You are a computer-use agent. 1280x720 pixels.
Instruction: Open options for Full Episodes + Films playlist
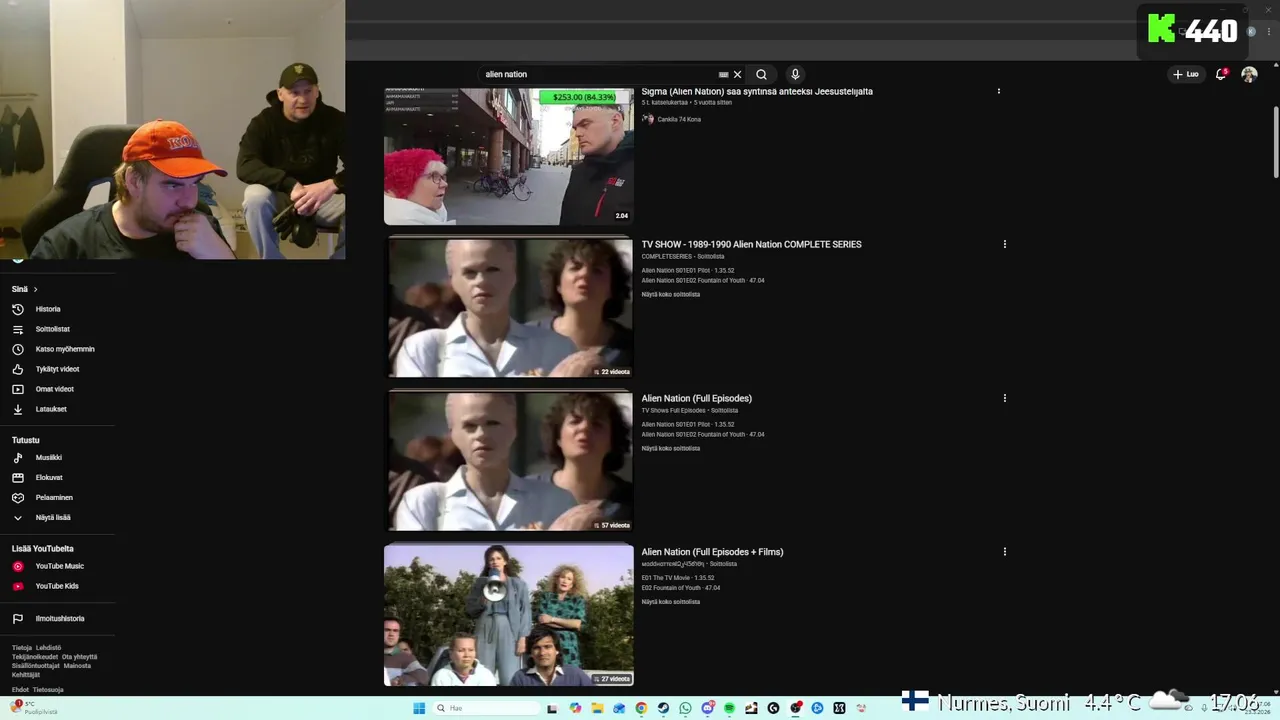coord(1004,552)
